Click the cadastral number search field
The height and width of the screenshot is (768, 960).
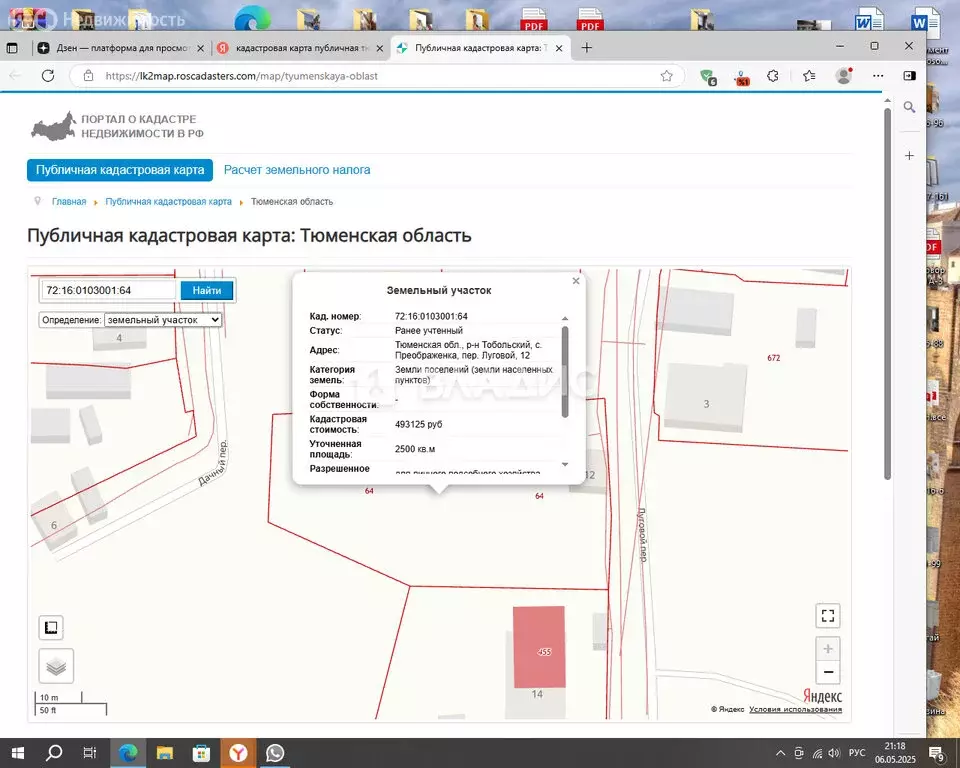(109, 290)
